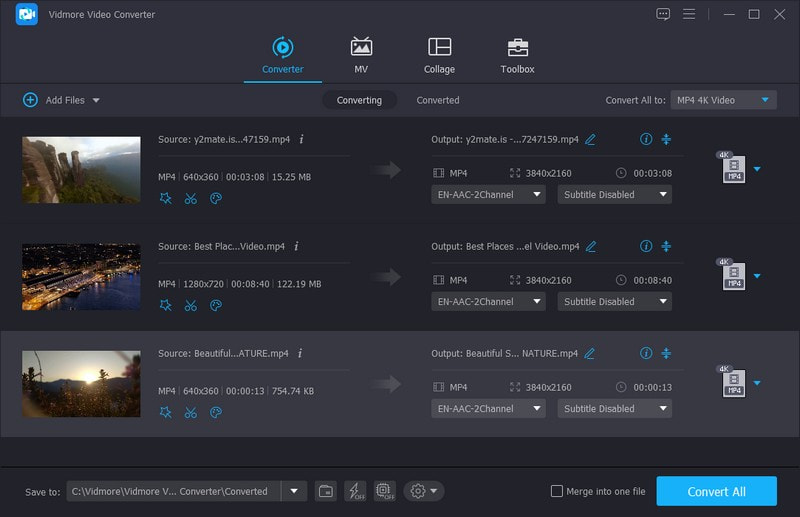800x517 pixels.
Task: Expand the Save to path dropdown arrow
Action: (294, 491)
